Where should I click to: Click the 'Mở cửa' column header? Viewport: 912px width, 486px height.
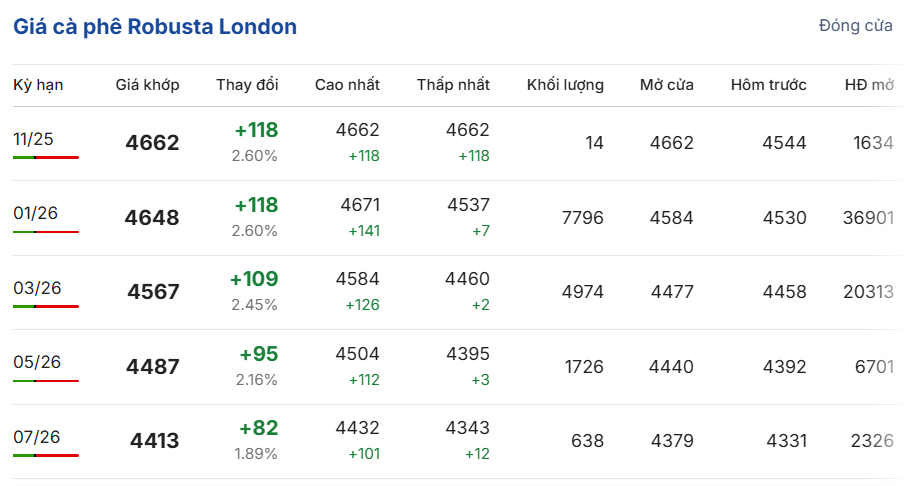tap(666, 85)
